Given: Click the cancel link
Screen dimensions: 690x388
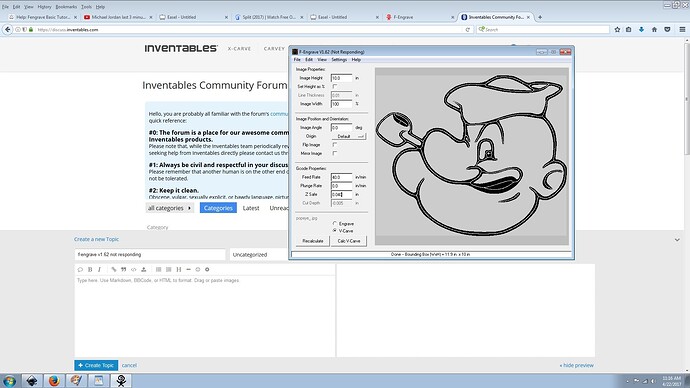Looking at the screenshot, I should pos(129,365).
